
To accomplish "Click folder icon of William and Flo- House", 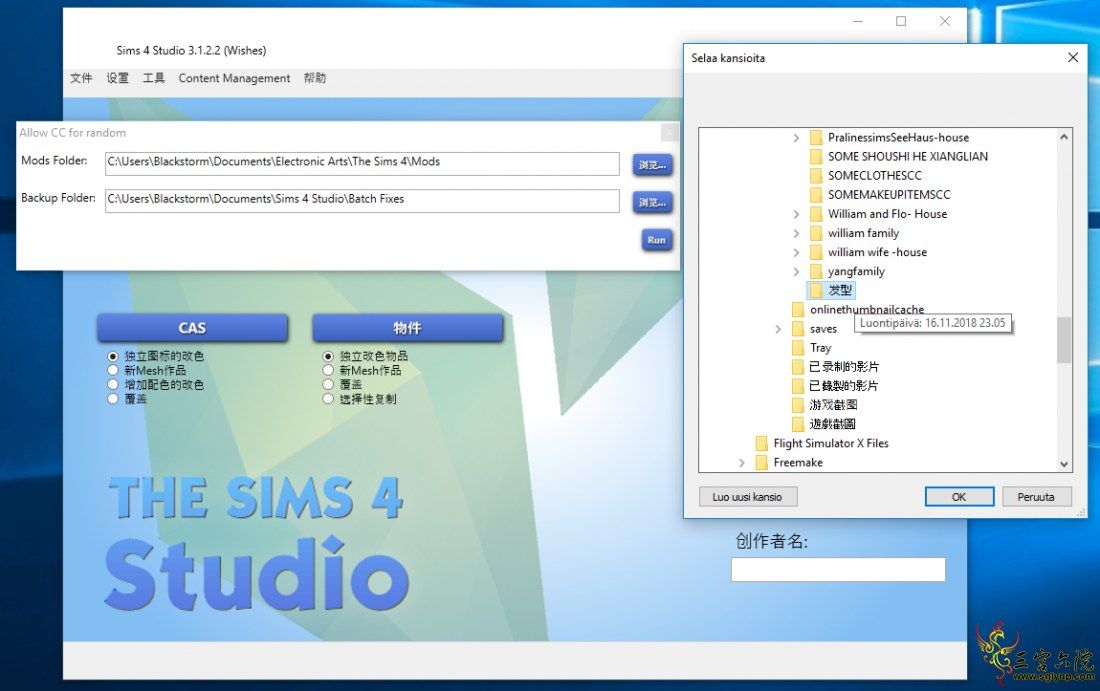I will coord(816,214).
